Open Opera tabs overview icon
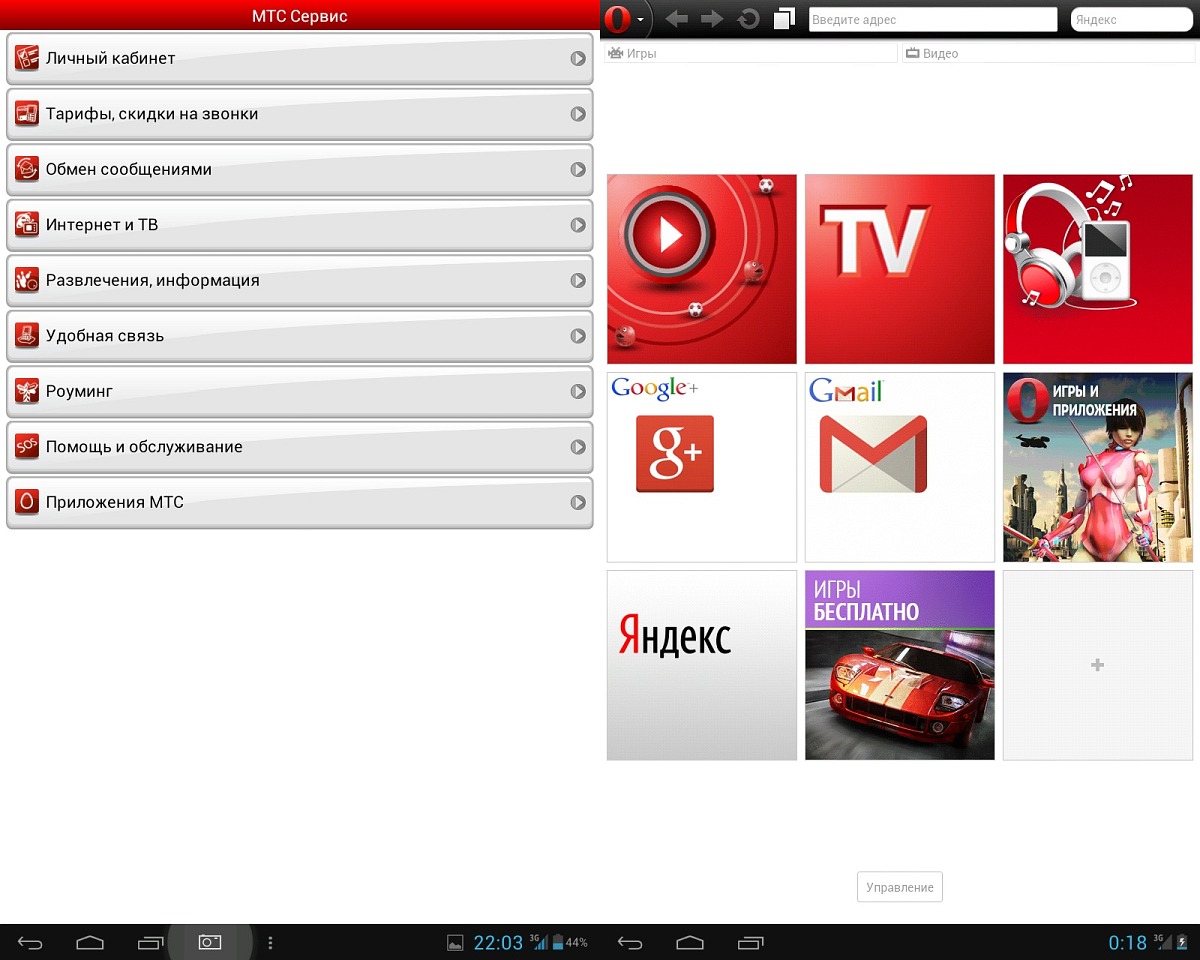The width and height of the screenshot is (1200, 960). (784, 19)
